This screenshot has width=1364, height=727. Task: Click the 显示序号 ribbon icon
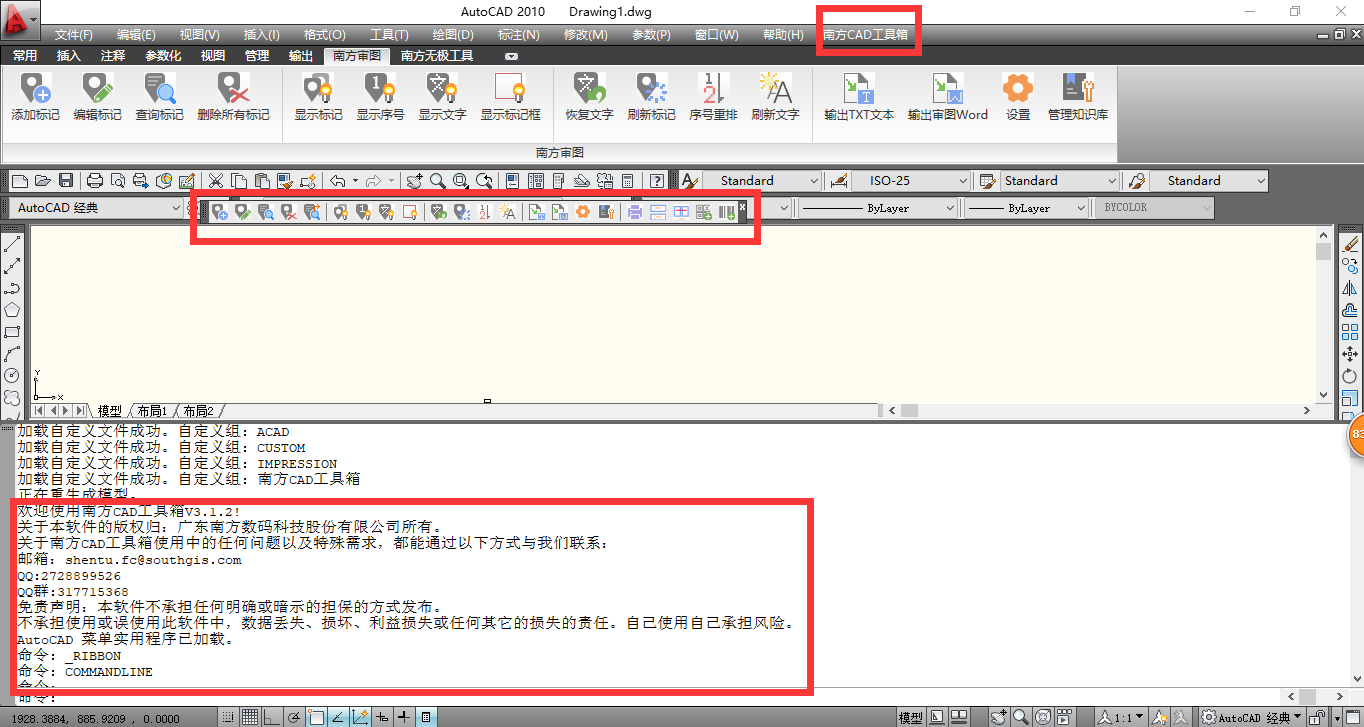pyautogui.click(x=380, y=96)
